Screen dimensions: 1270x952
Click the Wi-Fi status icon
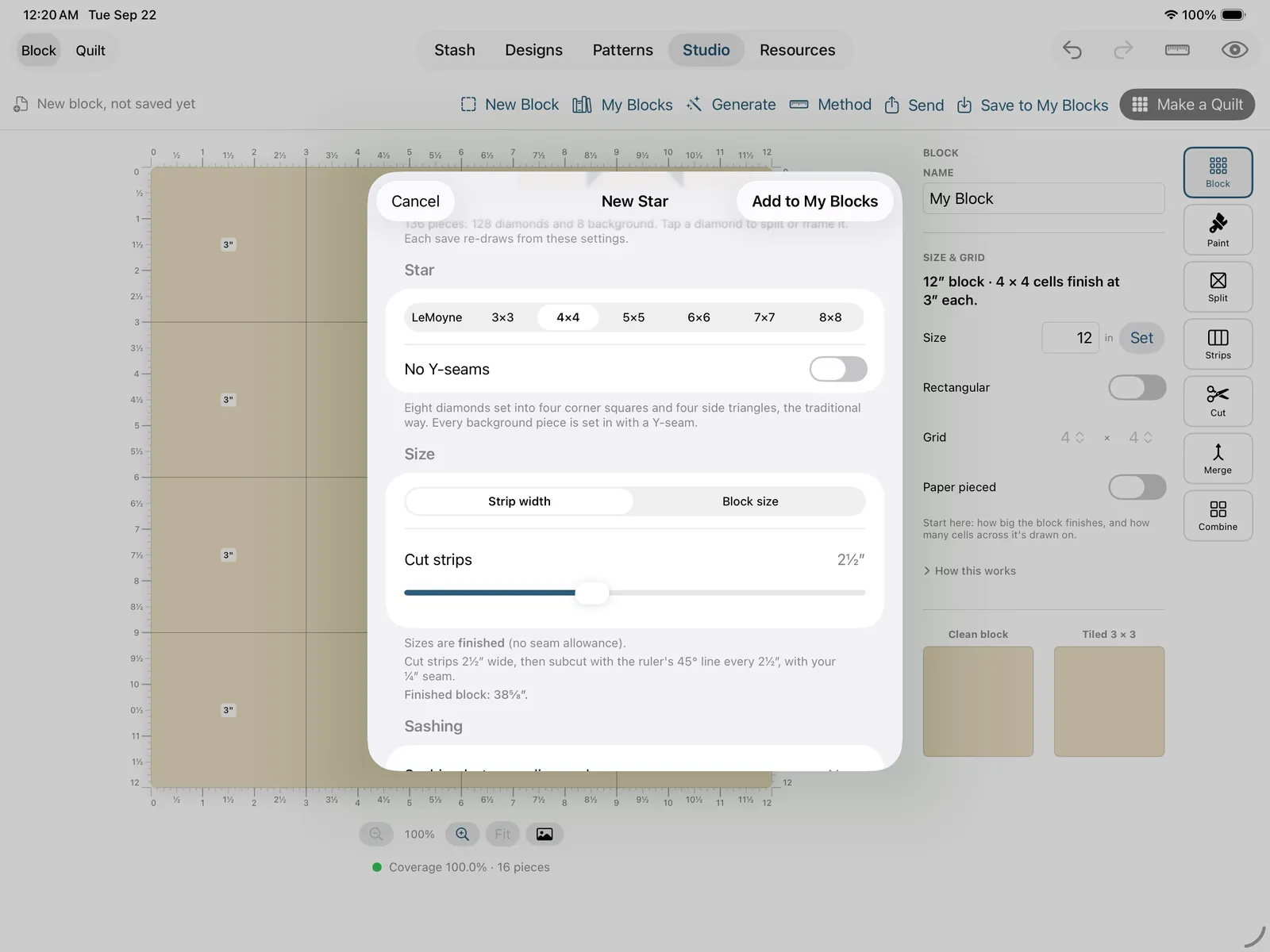1170,15
